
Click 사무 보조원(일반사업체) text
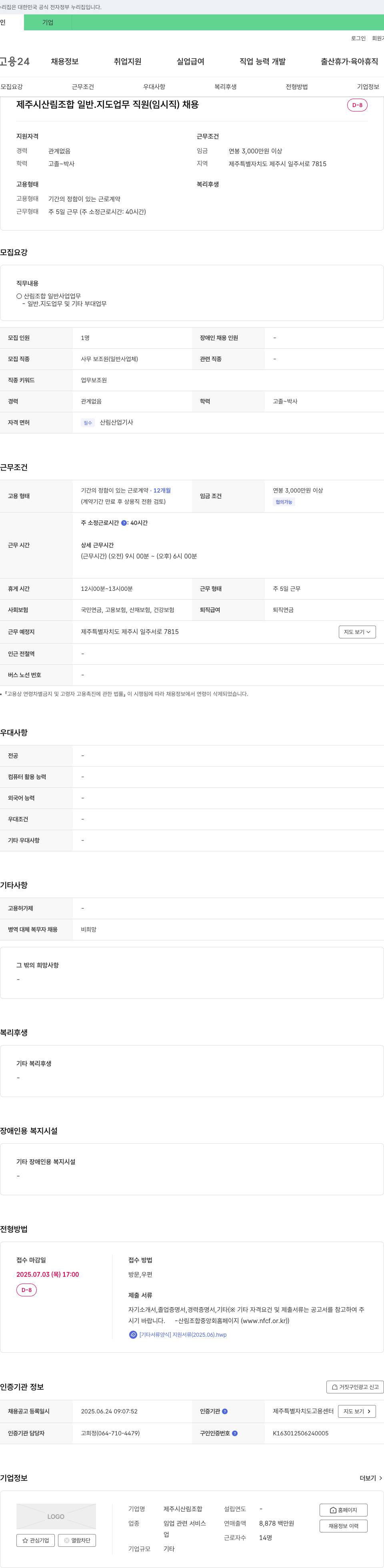coord(110,359)
